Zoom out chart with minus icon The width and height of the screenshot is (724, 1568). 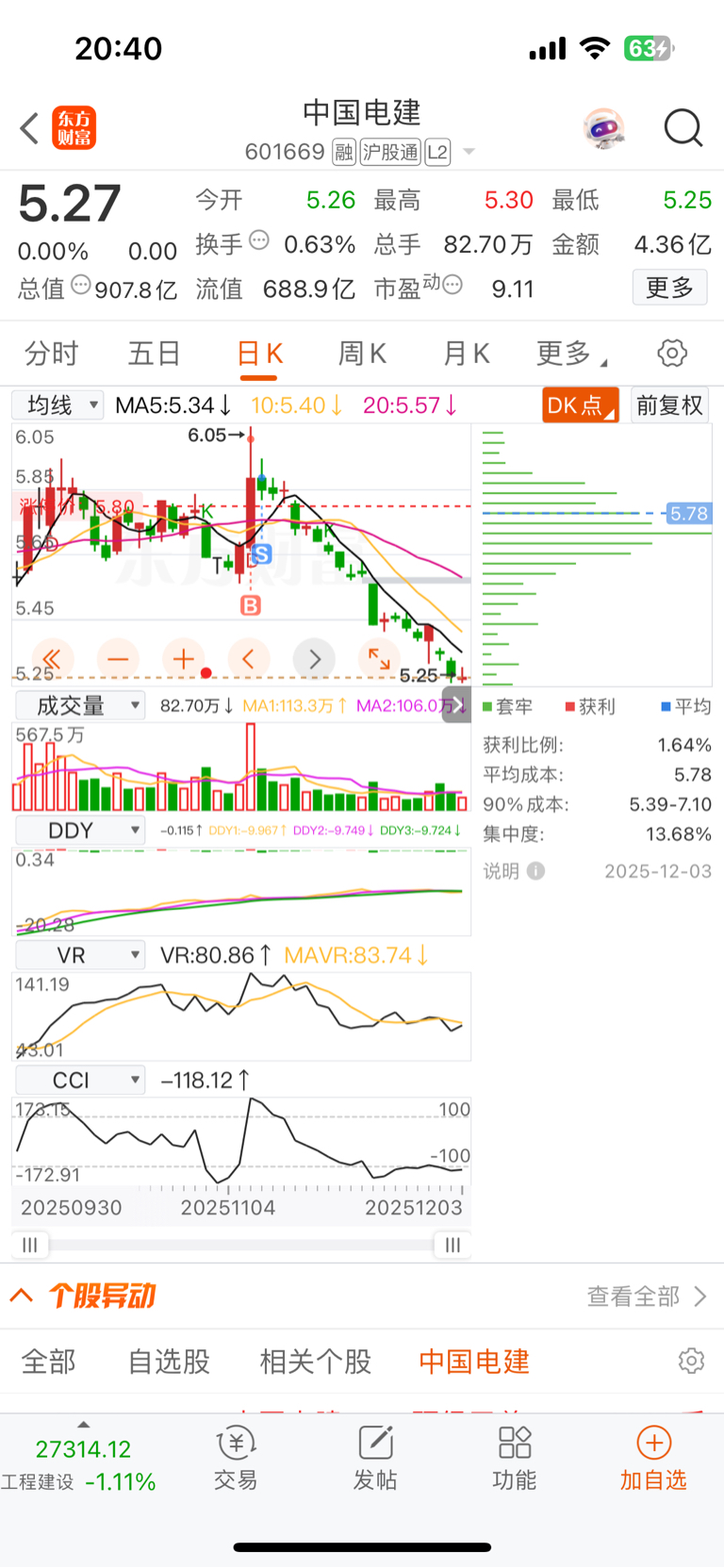point(118,659)
